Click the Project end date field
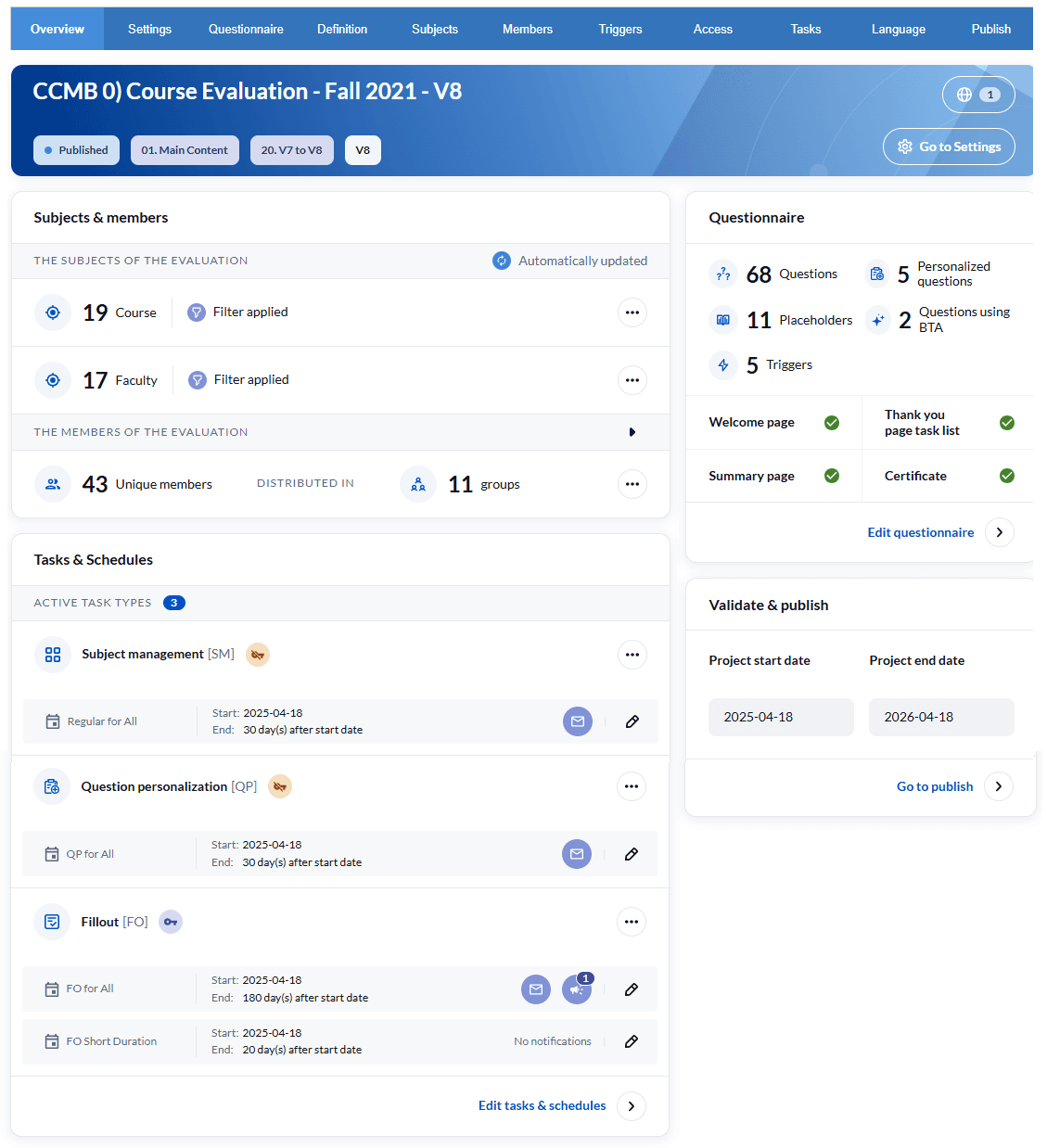This screenshot has height=1148, width=1047. tap(940, 717)
